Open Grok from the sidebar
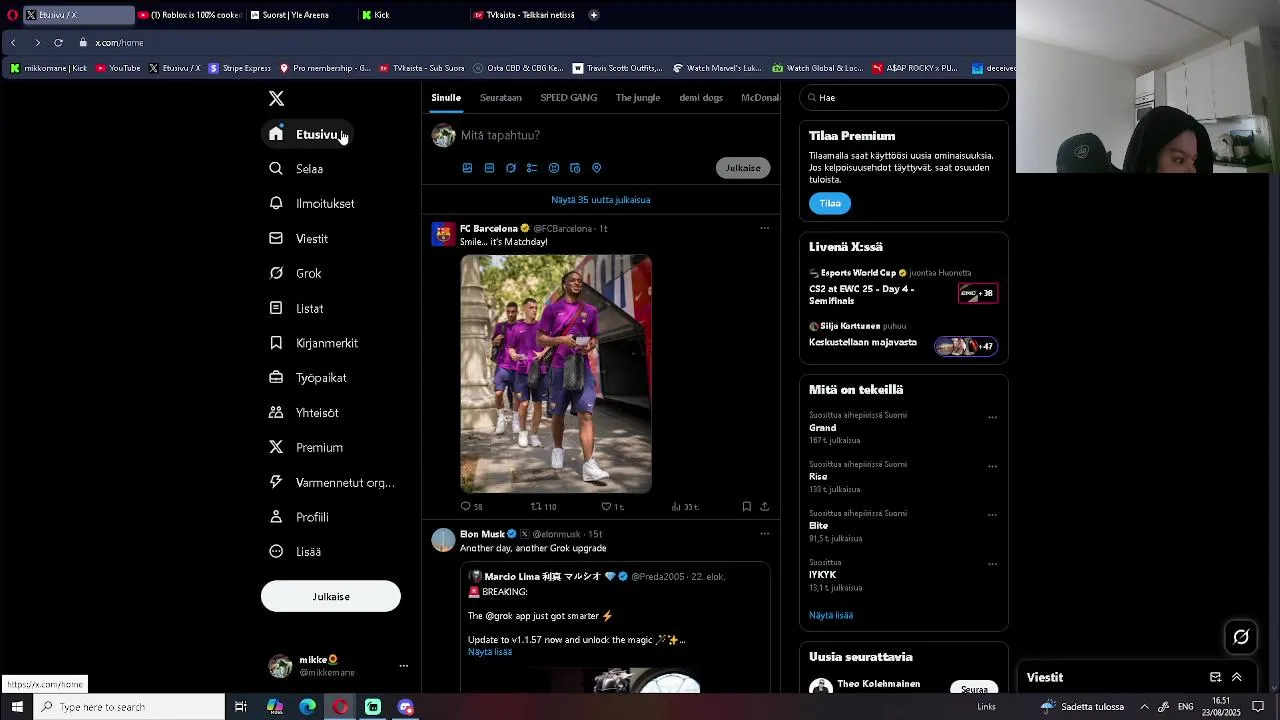1280x720 pixels. click(x=295, y=273)
